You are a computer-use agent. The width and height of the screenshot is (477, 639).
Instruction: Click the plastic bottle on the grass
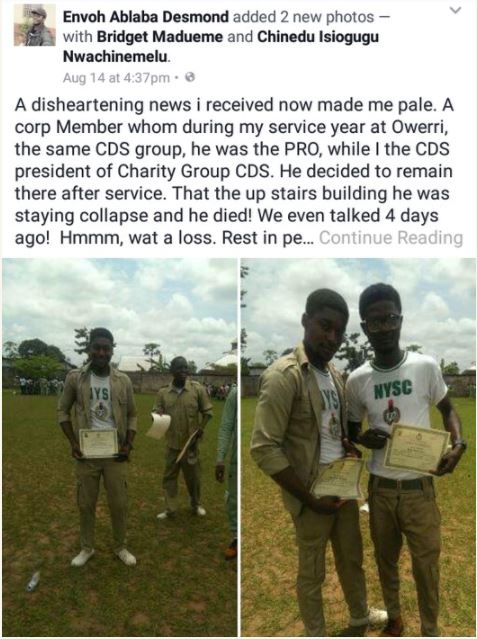coord(33,580)
